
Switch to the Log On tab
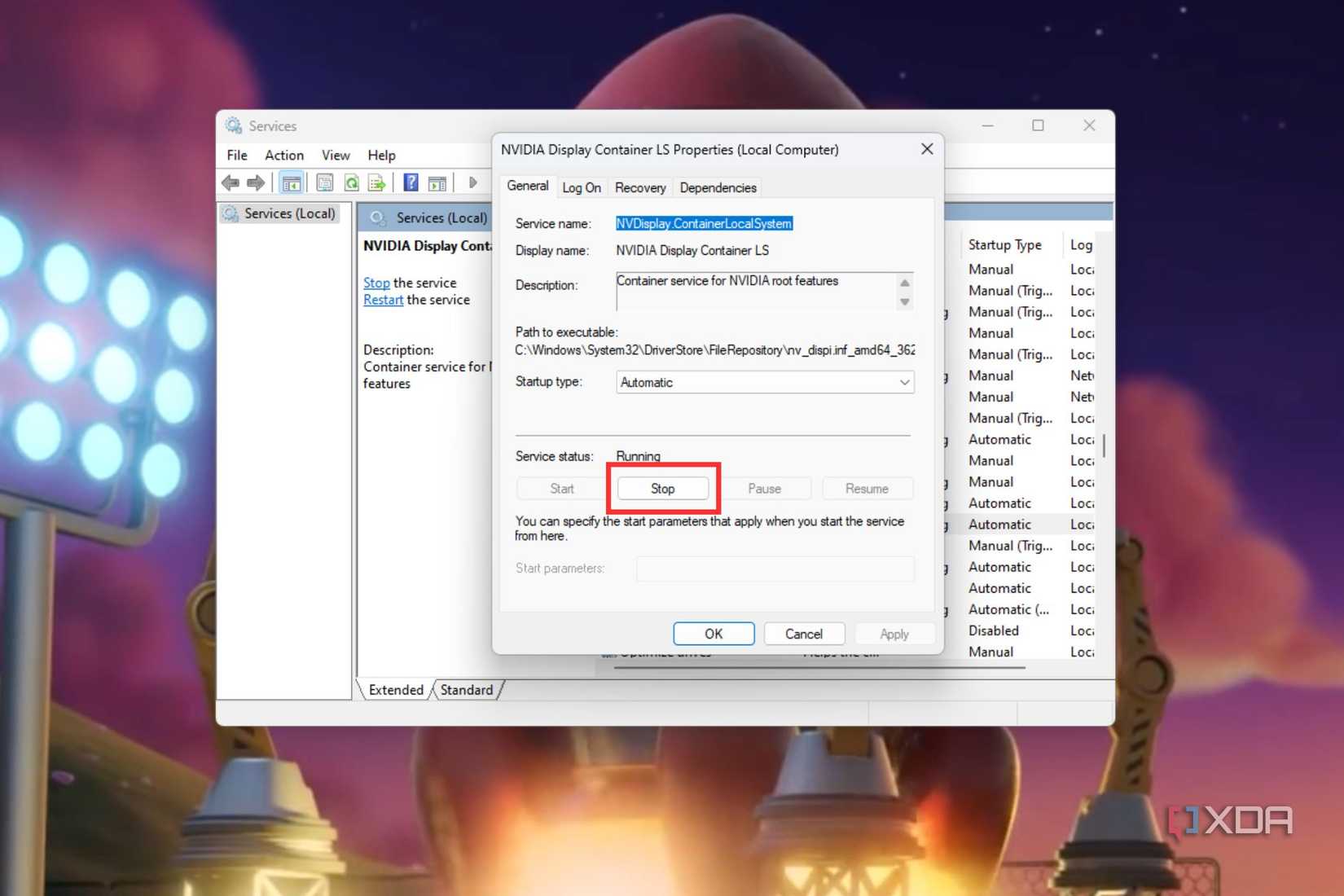582,187
